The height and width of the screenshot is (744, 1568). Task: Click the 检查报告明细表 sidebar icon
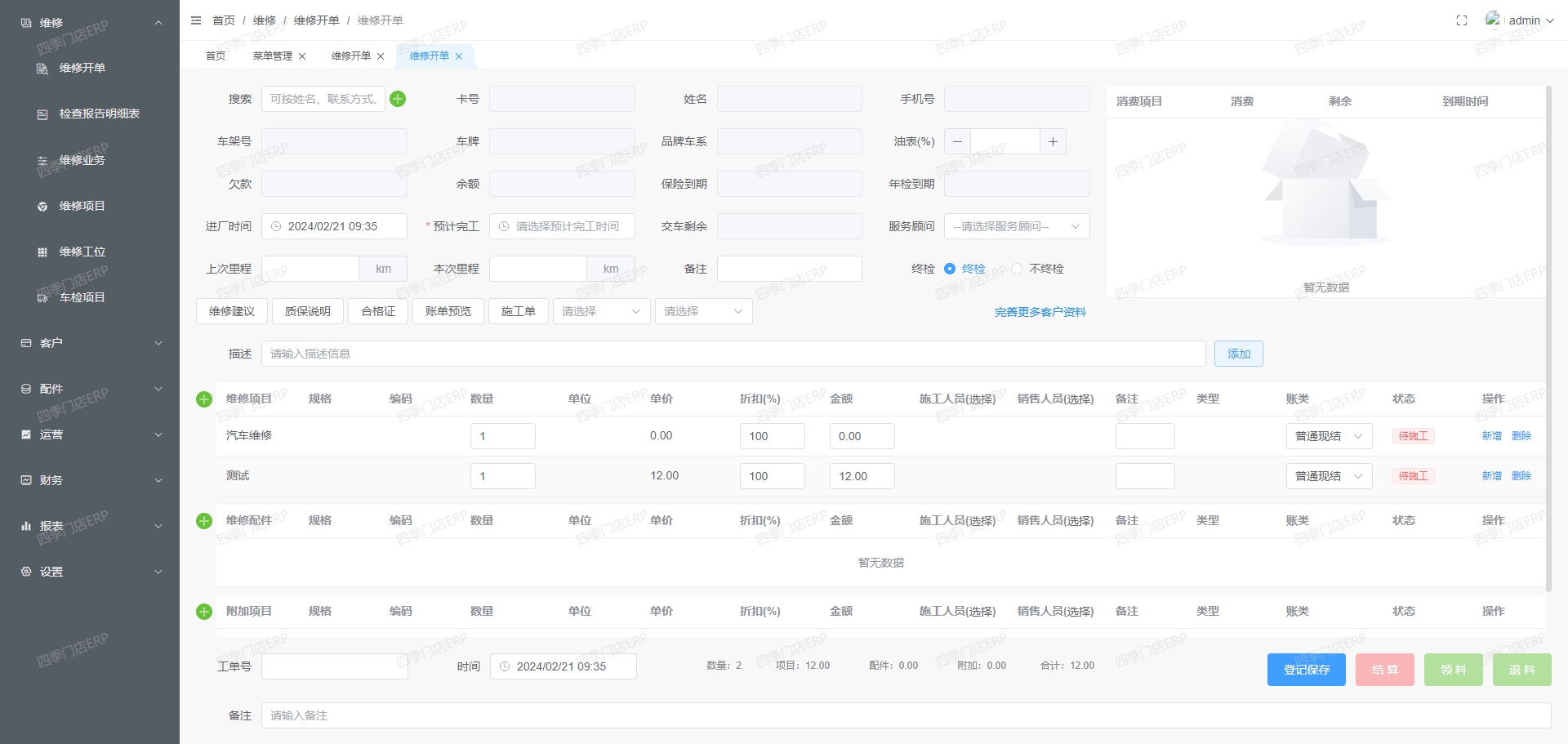[42, 114]
